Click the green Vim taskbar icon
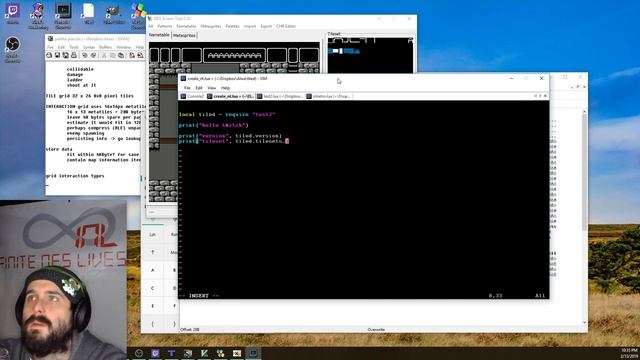Image resolution: width=640 pixels, height=360 pixels. [x=204, y=353]
